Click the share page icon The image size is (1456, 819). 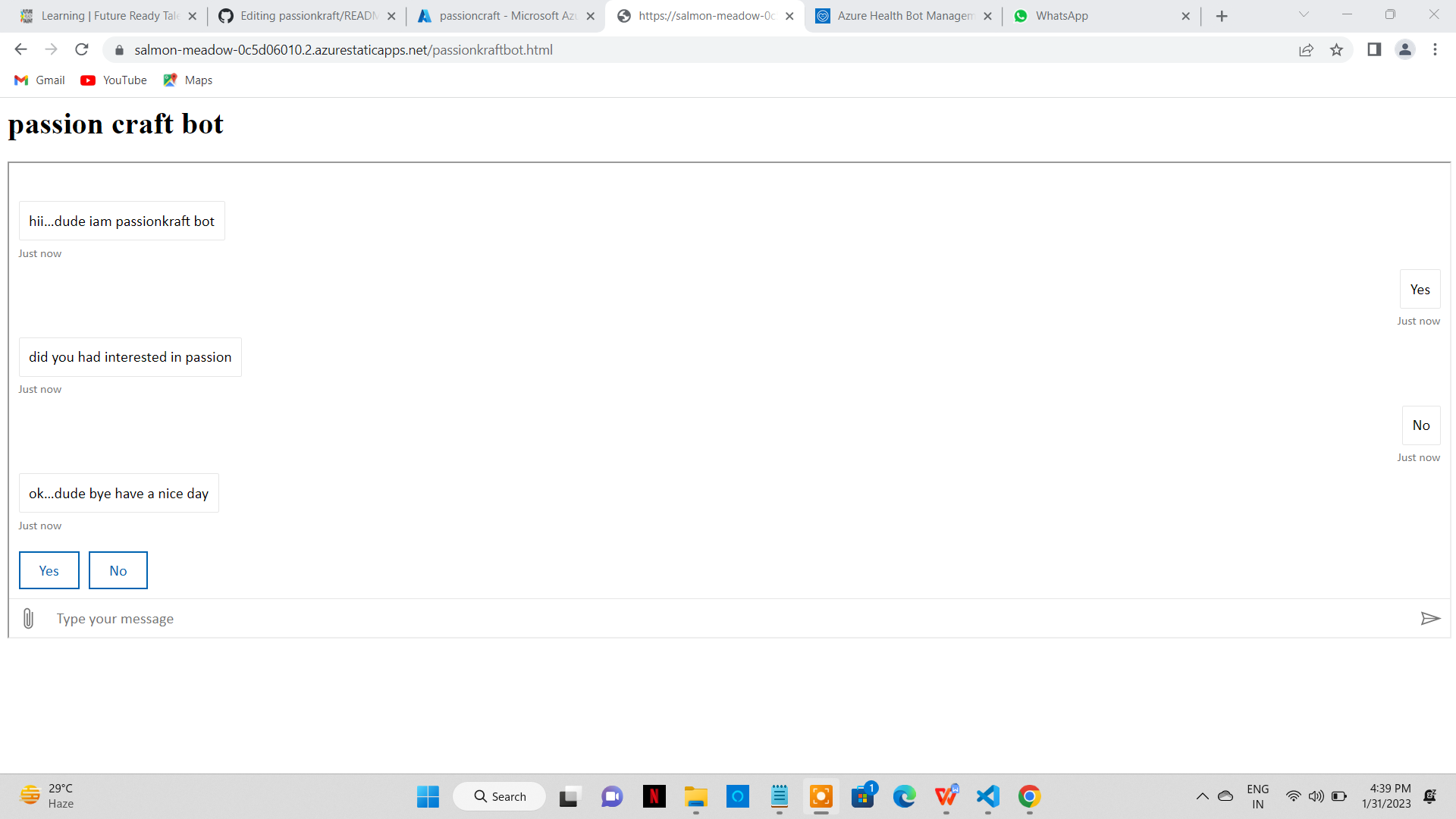[1306, 50]
